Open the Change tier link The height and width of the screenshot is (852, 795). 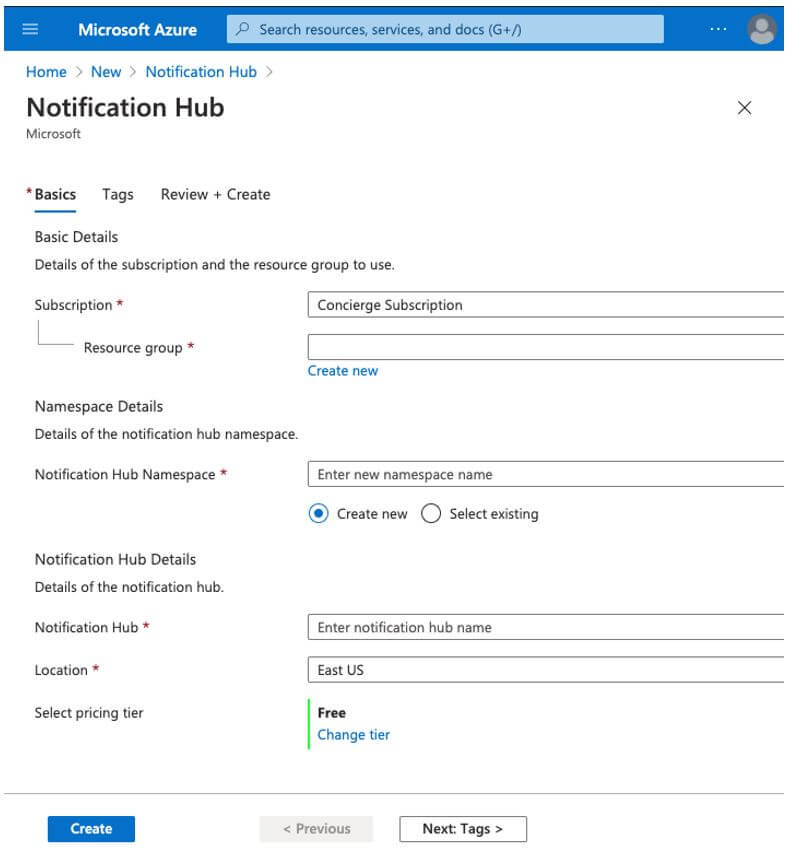point(354,735)
